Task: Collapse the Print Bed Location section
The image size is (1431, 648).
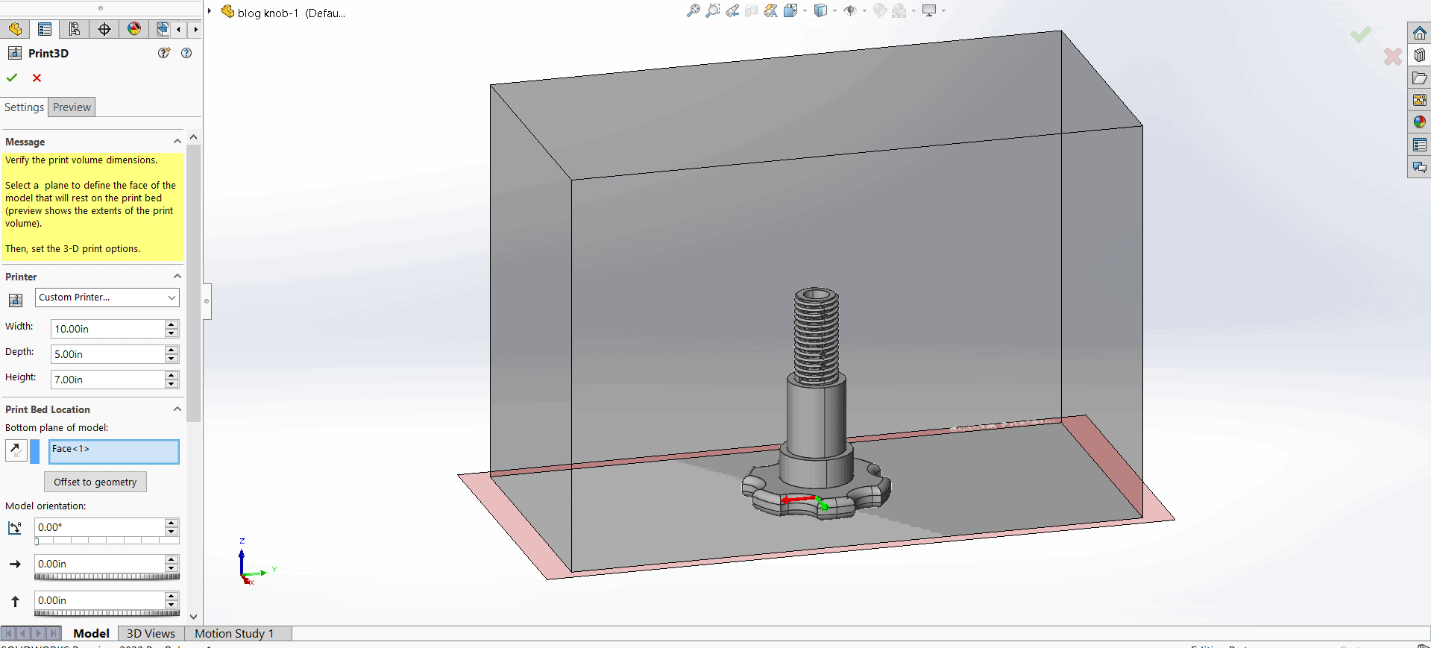Action: point(178,409)
